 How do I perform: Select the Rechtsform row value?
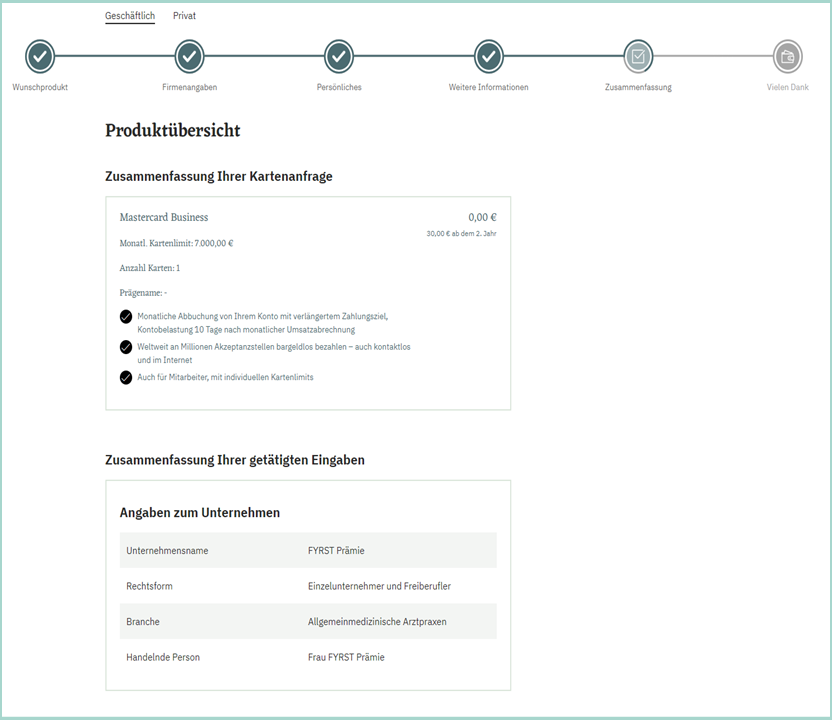(x=379, y=586)
